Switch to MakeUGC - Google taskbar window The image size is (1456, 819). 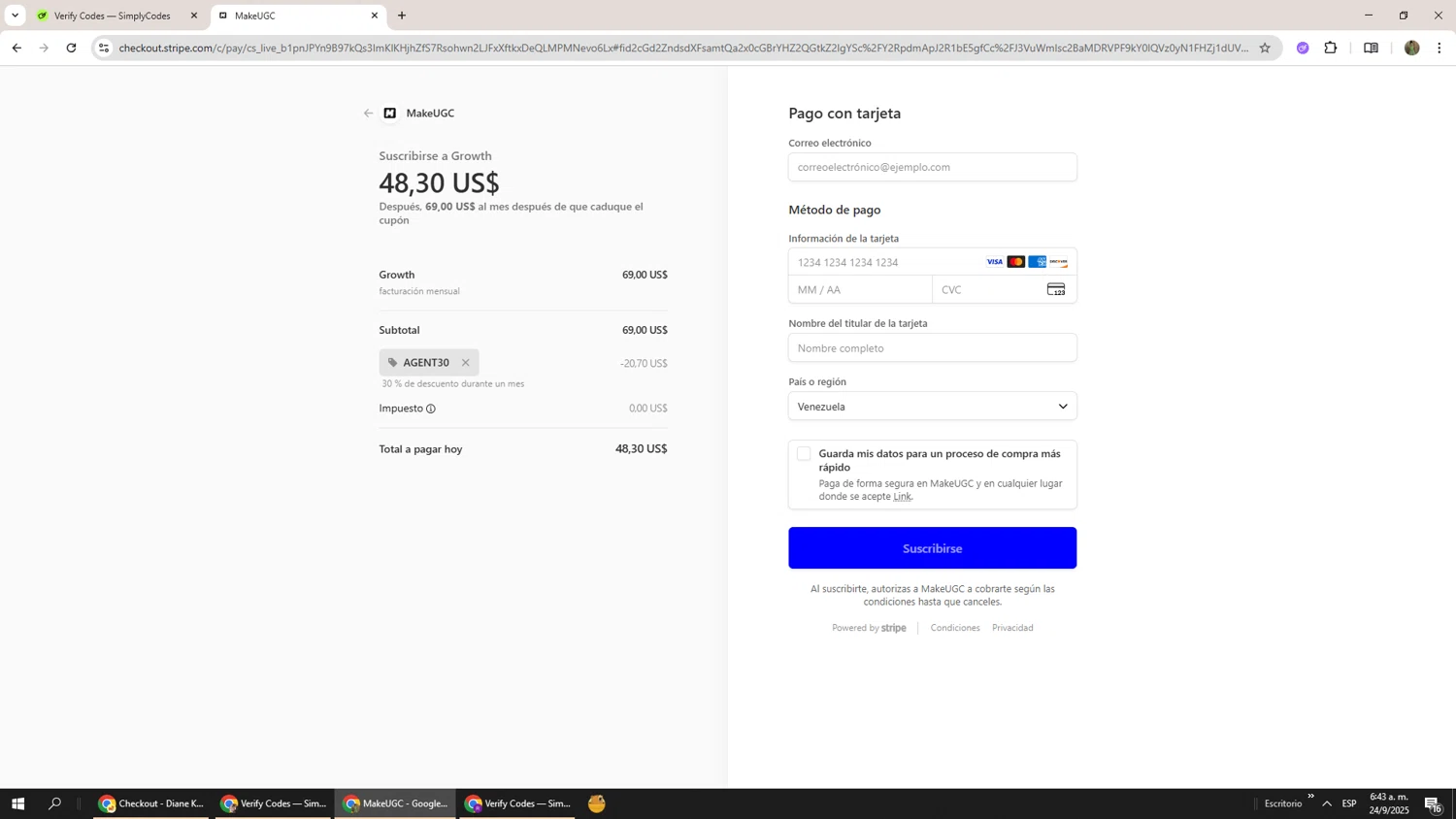(x=396, y=803)
